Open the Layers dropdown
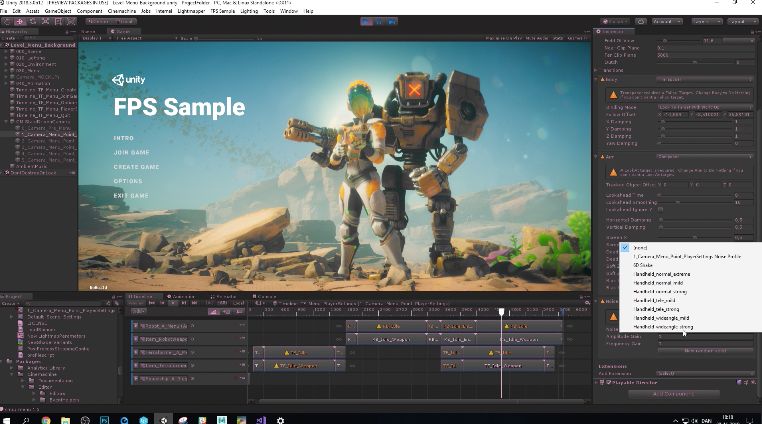The width and height of the screenshot is (762, 424). coord(708,21)
